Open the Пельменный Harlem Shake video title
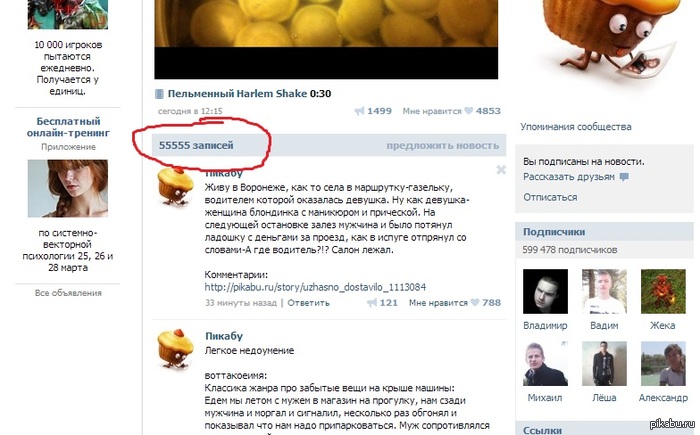700x435 pixels. click(x=237, y=94)
